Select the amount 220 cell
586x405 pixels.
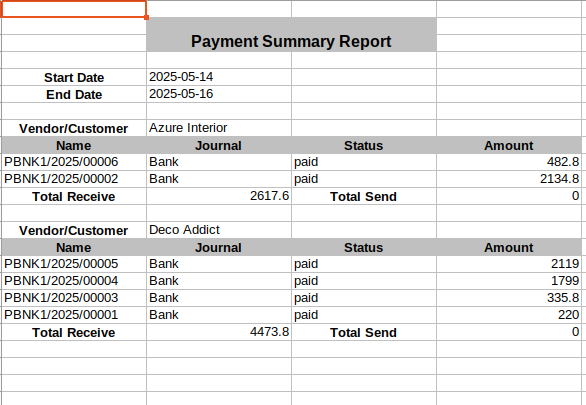(x=509, y=315)
